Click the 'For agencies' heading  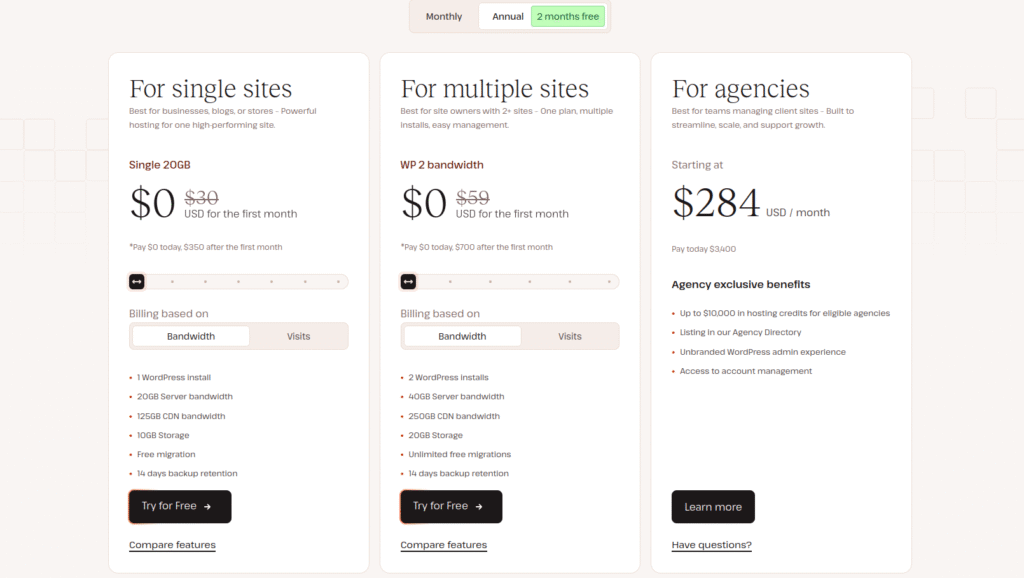pos(741,89)
